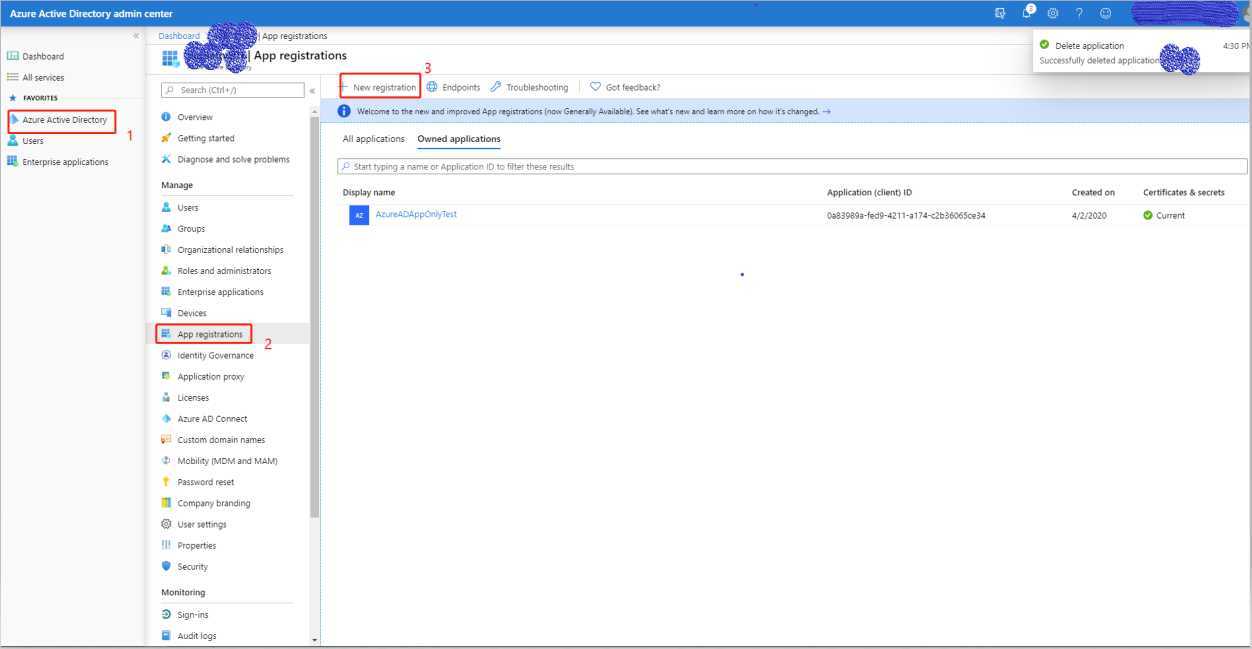
Task: Open Password reset
Action: click(x=205, y=482)
